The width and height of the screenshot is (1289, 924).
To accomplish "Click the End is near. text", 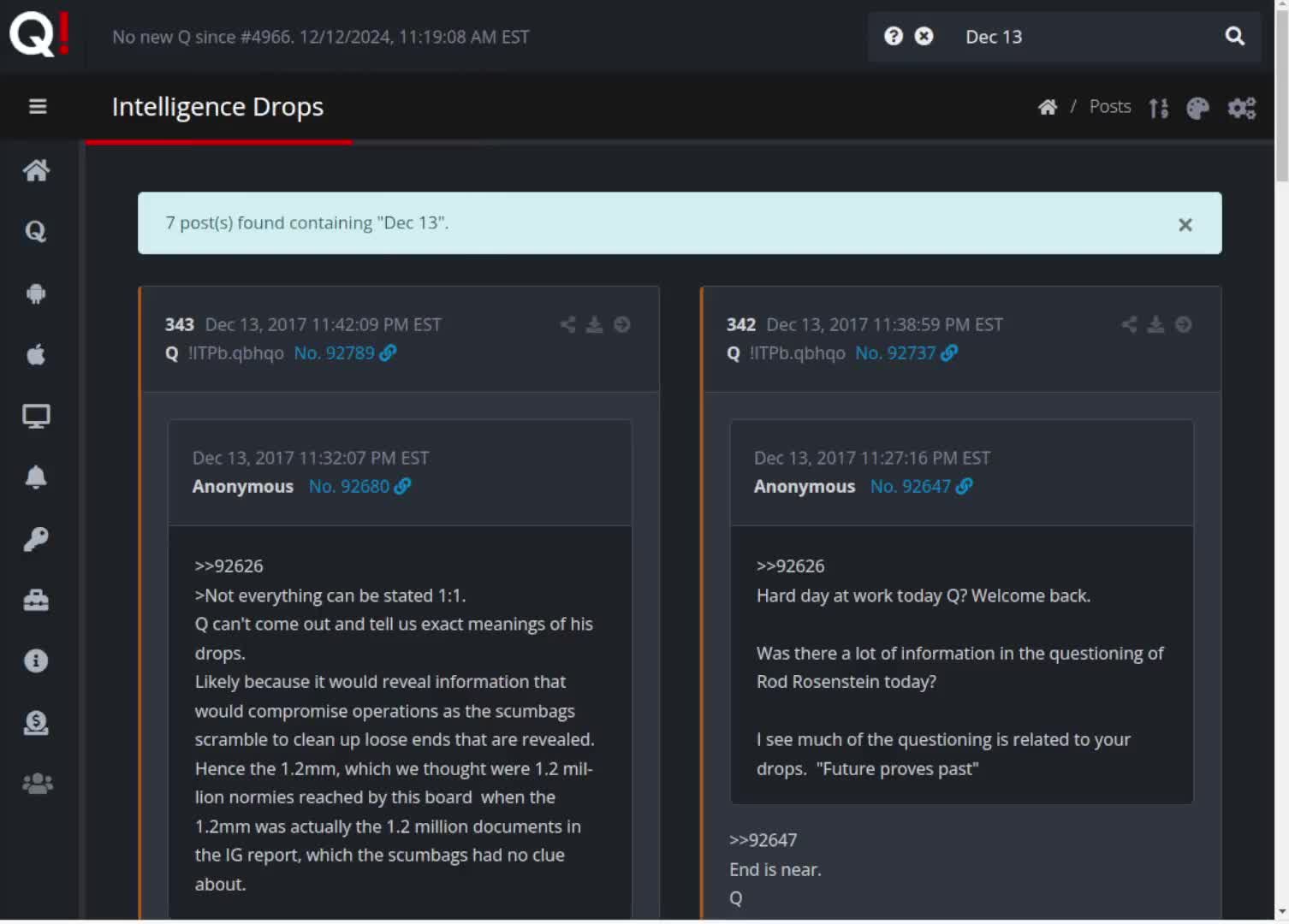I will (775, 869).
